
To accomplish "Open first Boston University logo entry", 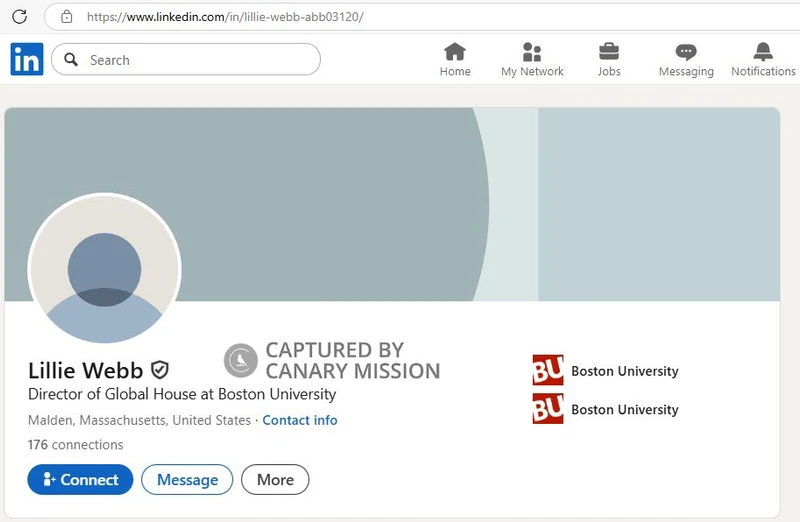I will coord(548,370).
